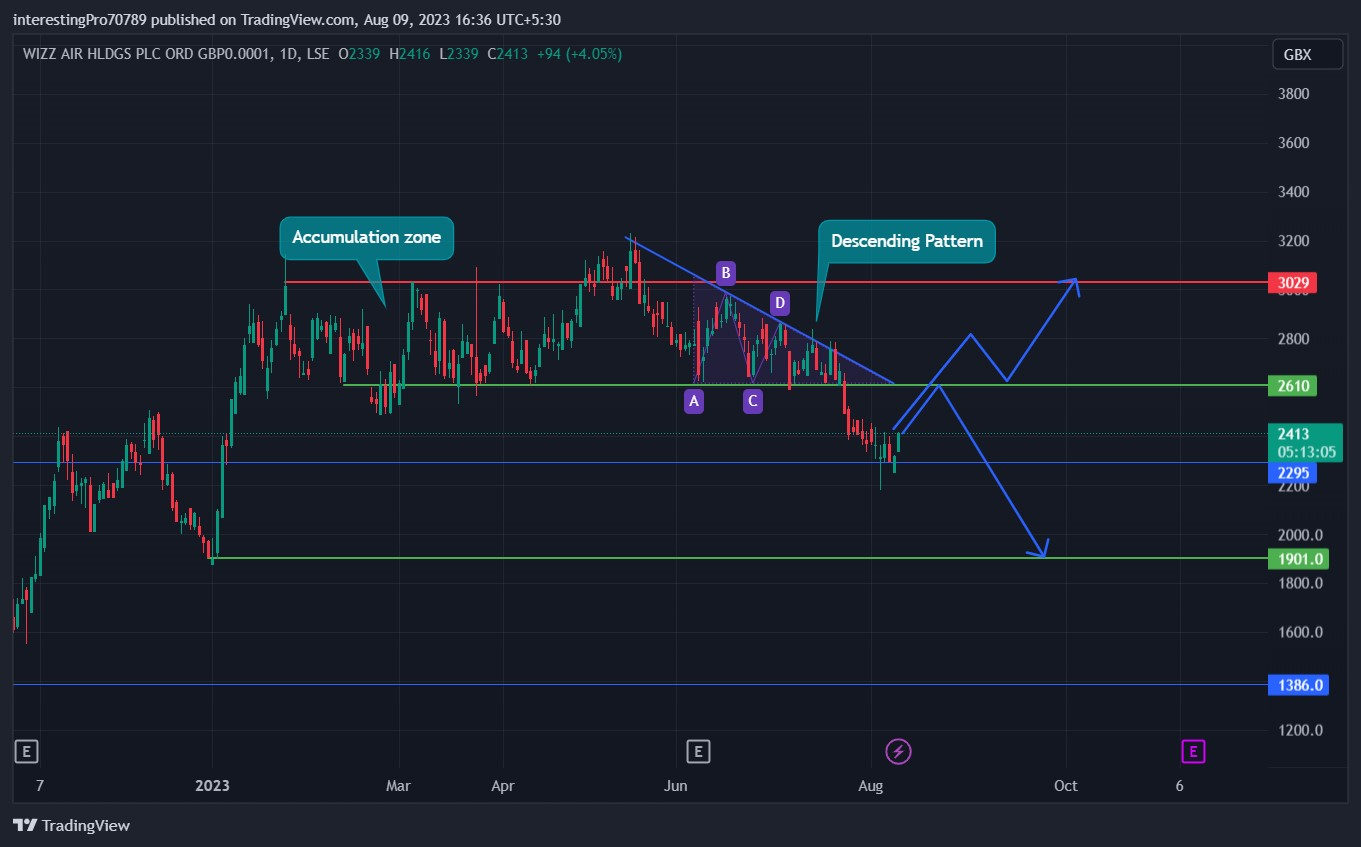Click the LSE exchange label
The image size is (1361, 847).
point(318,54)
